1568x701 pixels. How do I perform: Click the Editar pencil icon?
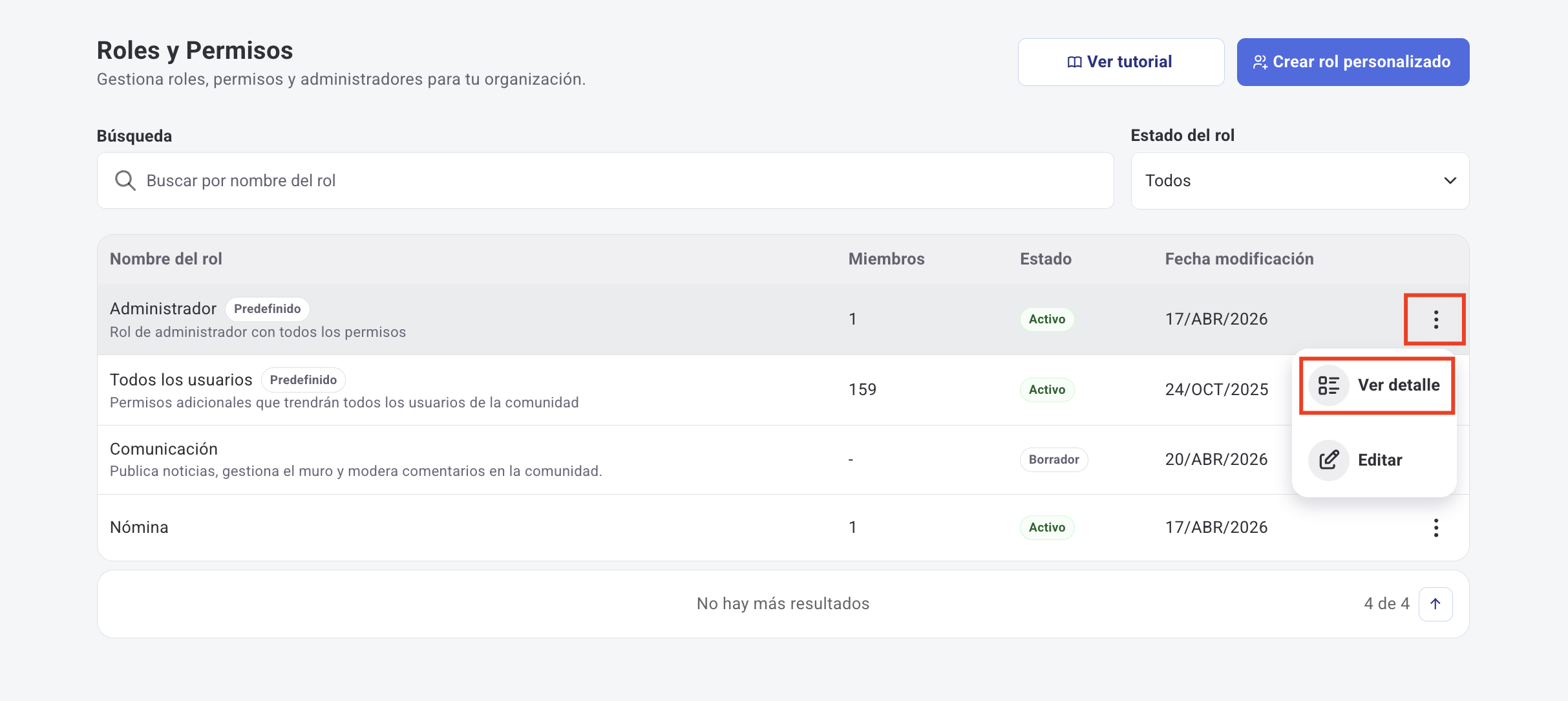pyautogui.click(x=1328, y=460)
